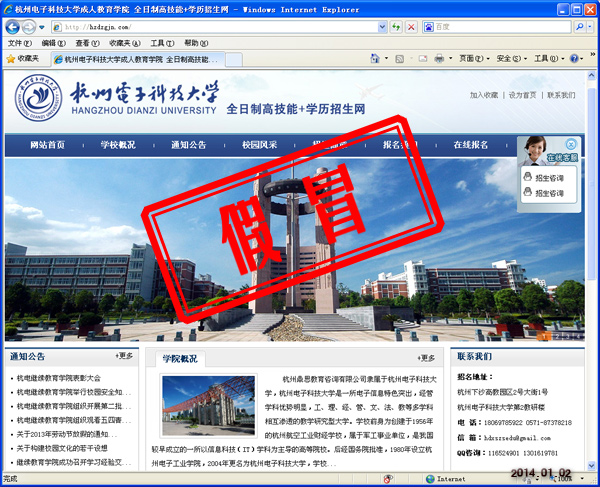Screen dimensions: 600x487
Task: Click the 设为首页 link
Action: pyautogui.click(x=522, y=95)
